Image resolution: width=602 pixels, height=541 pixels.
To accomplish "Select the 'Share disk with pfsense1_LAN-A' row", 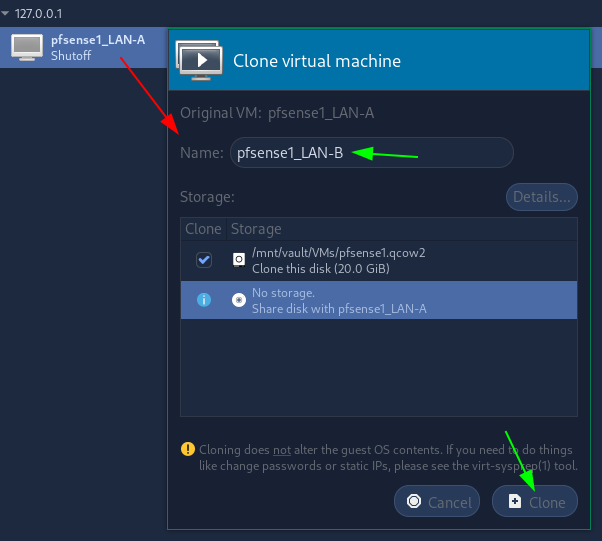I will click(x=379, y=300).
